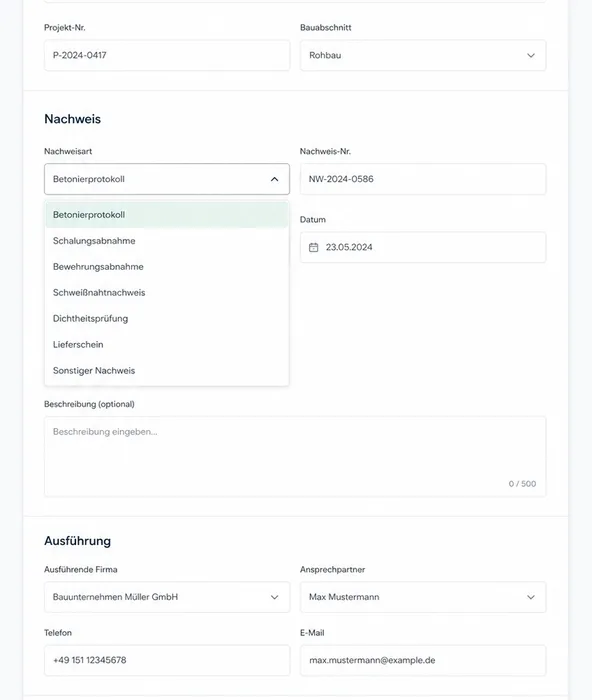The width and height of the screenshot is (592, 700).
Task: Collapse the Nachweisart dropdown via chevron
Action: 274,179
